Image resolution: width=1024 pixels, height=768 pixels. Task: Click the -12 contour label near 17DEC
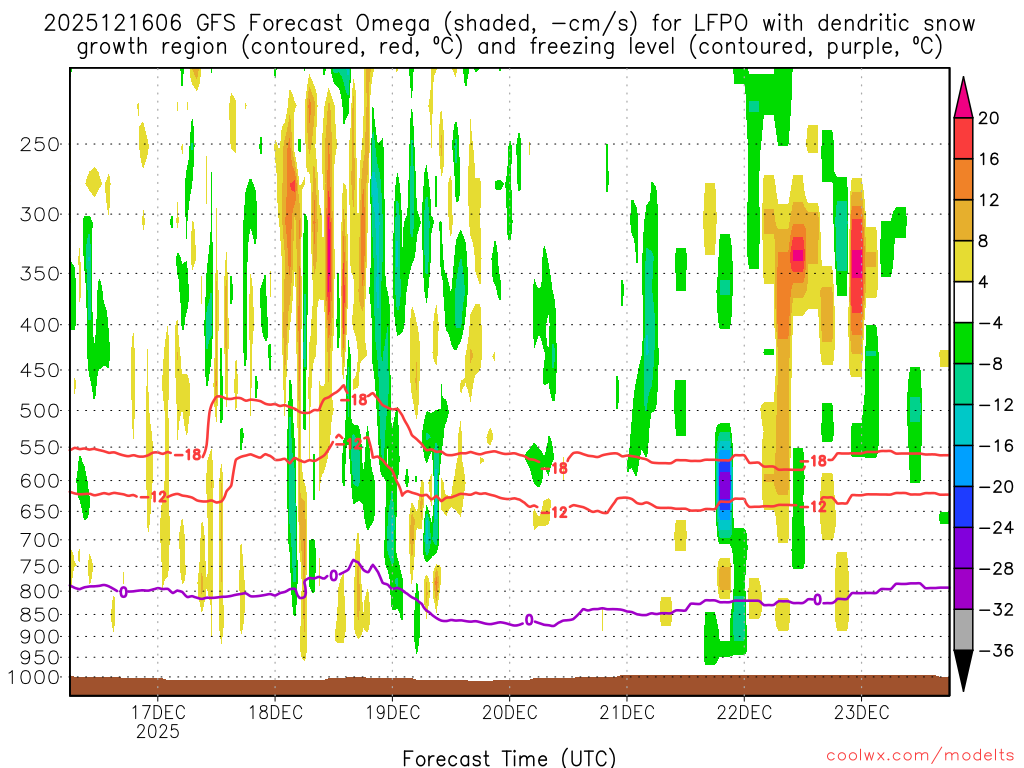(x=154, y=498)
